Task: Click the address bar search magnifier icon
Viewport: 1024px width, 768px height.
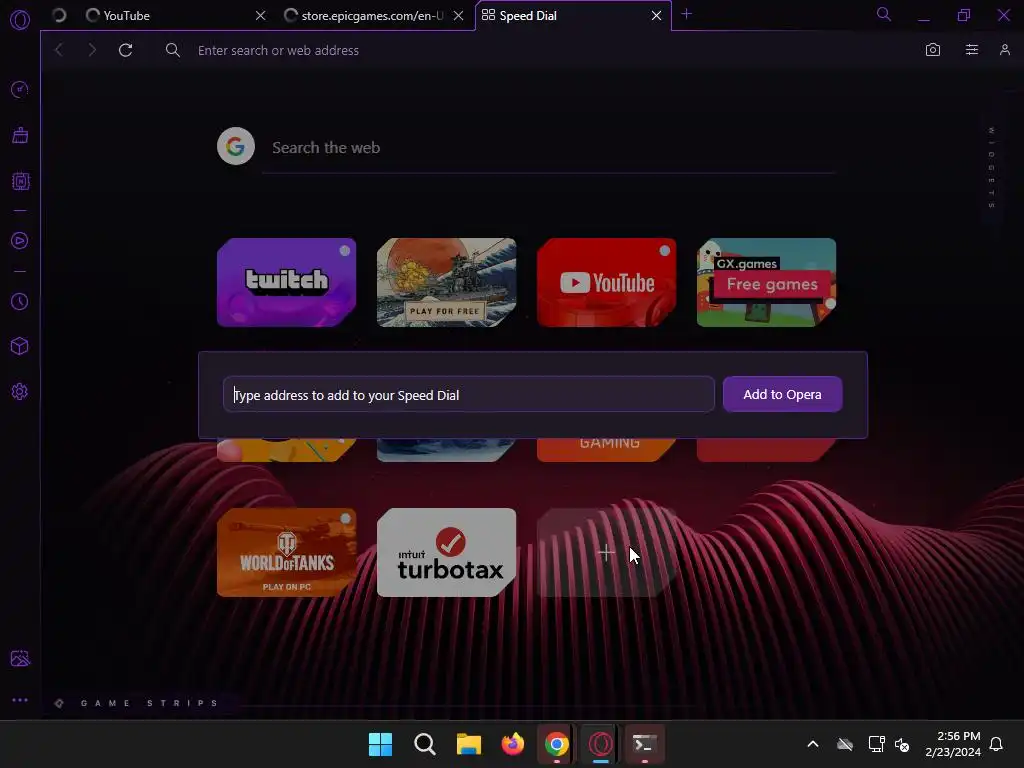Action: [x=172, y=50]
